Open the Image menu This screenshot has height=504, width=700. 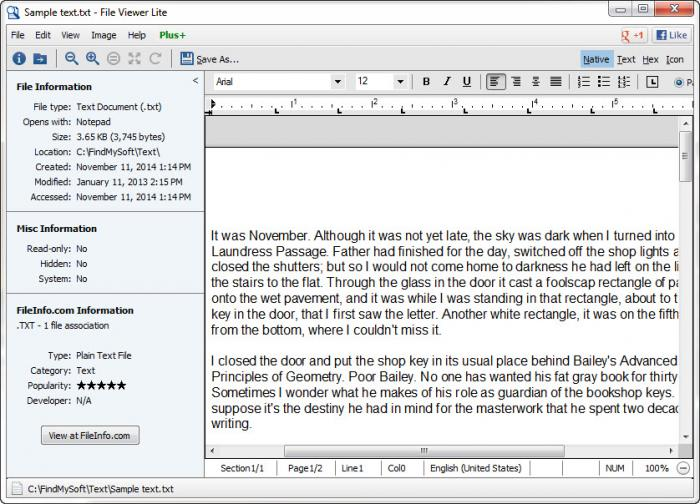[103, 35]
